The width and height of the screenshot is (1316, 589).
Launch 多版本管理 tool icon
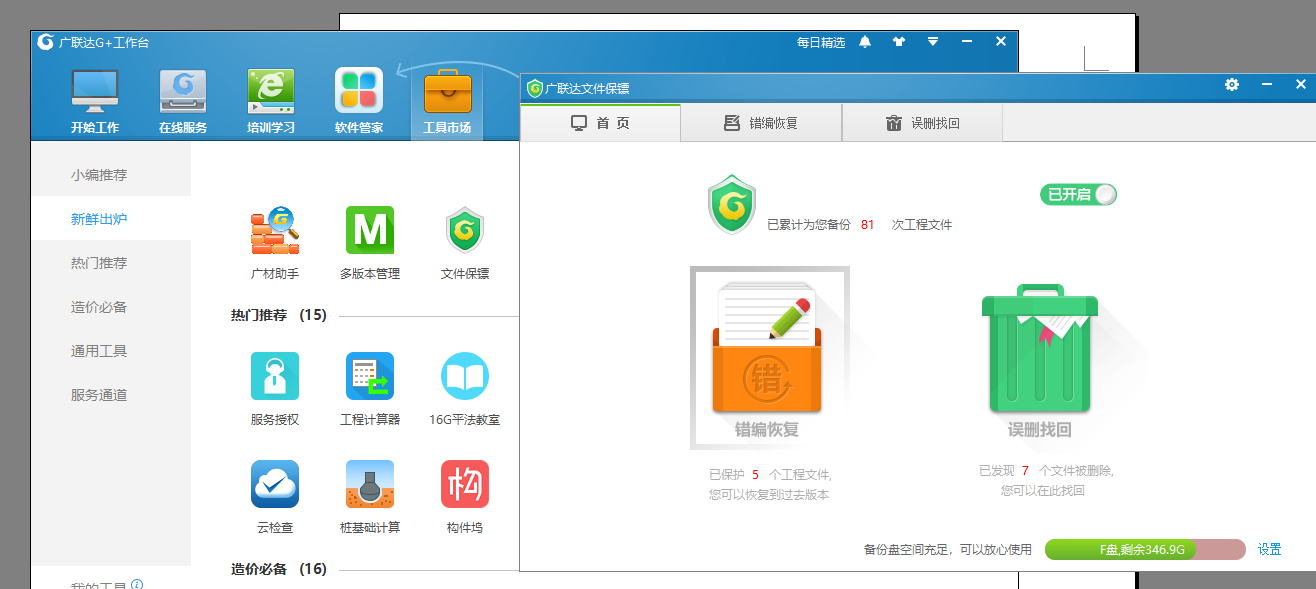[x=370, y=231]
